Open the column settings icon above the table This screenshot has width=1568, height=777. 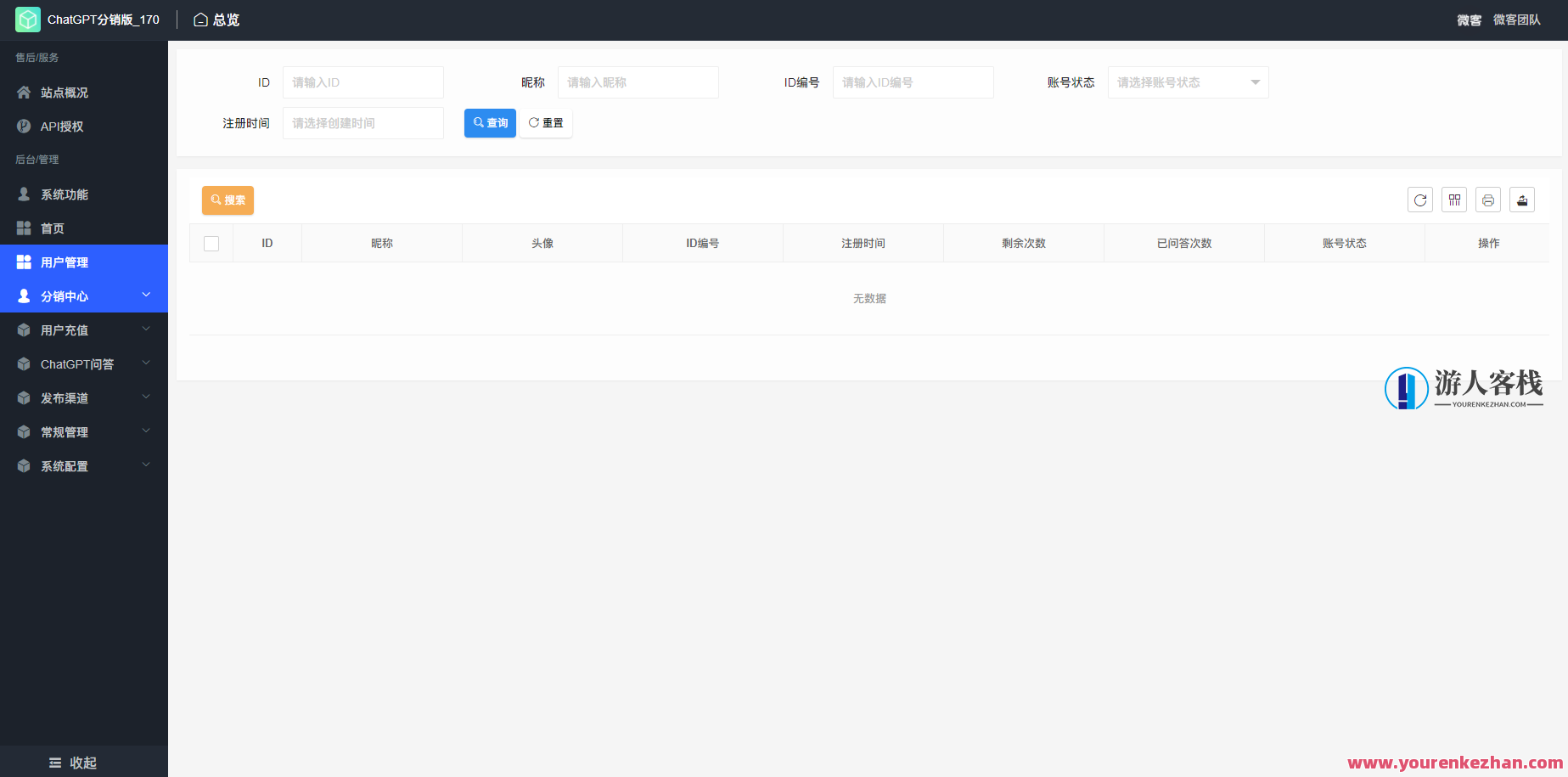1453,200
